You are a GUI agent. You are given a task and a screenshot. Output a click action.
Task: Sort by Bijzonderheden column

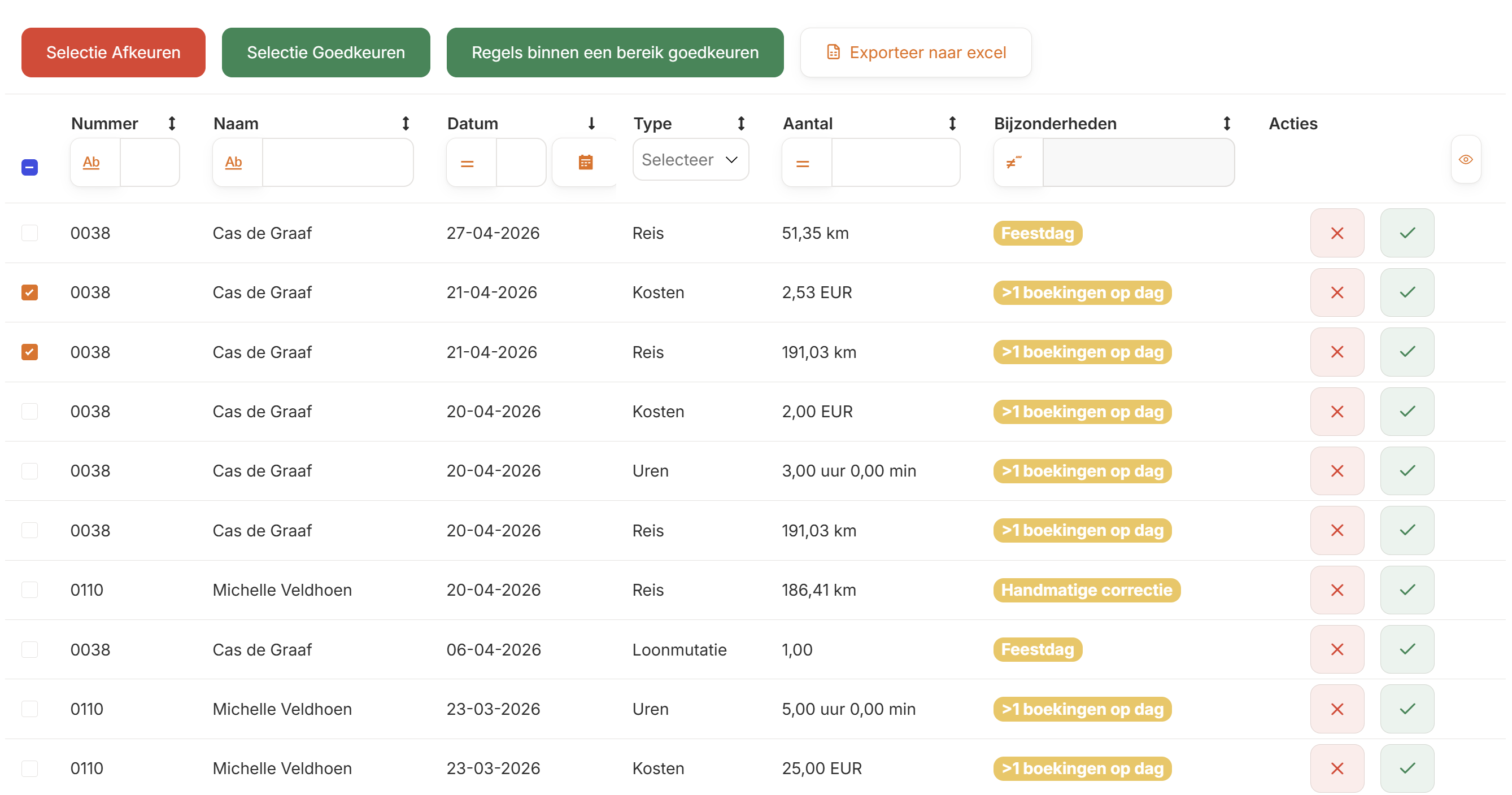tap(1226, 123)
